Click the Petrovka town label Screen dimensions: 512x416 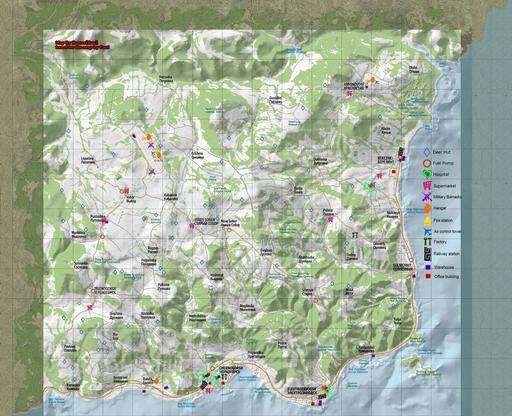(166, 79)
